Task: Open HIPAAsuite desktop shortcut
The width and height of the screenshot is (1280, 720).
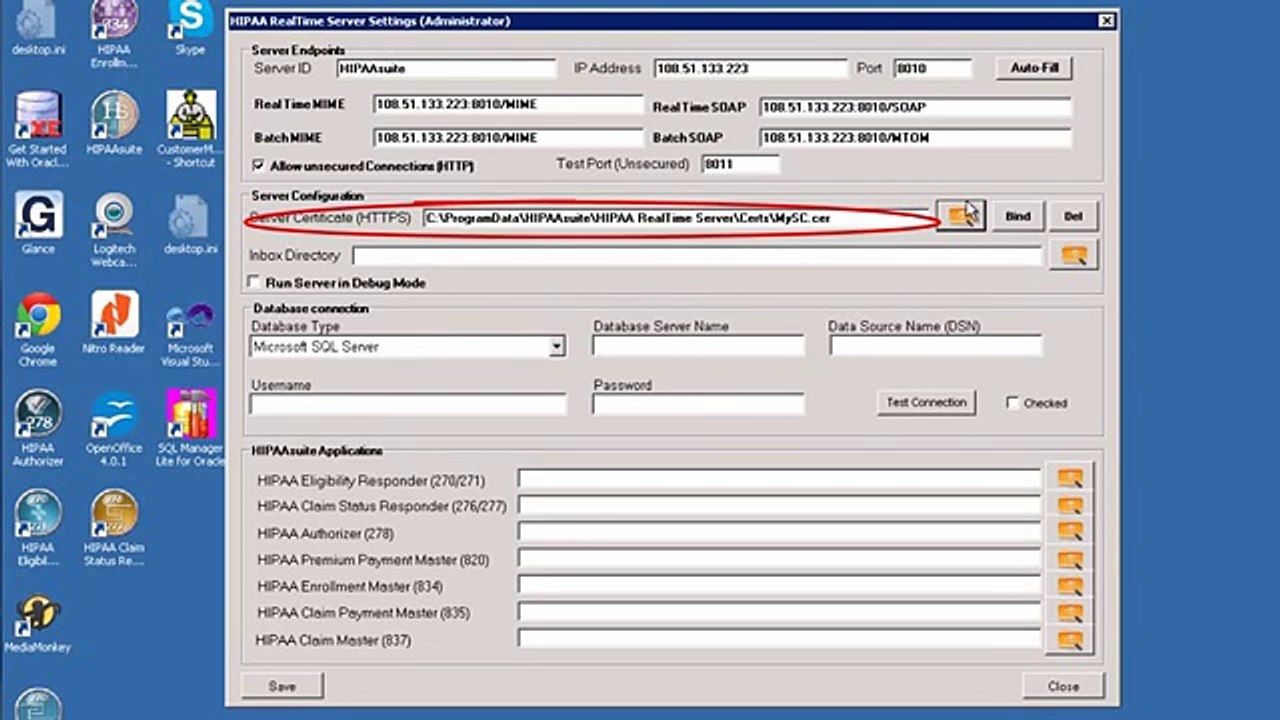Action: (x=114, y=124)
